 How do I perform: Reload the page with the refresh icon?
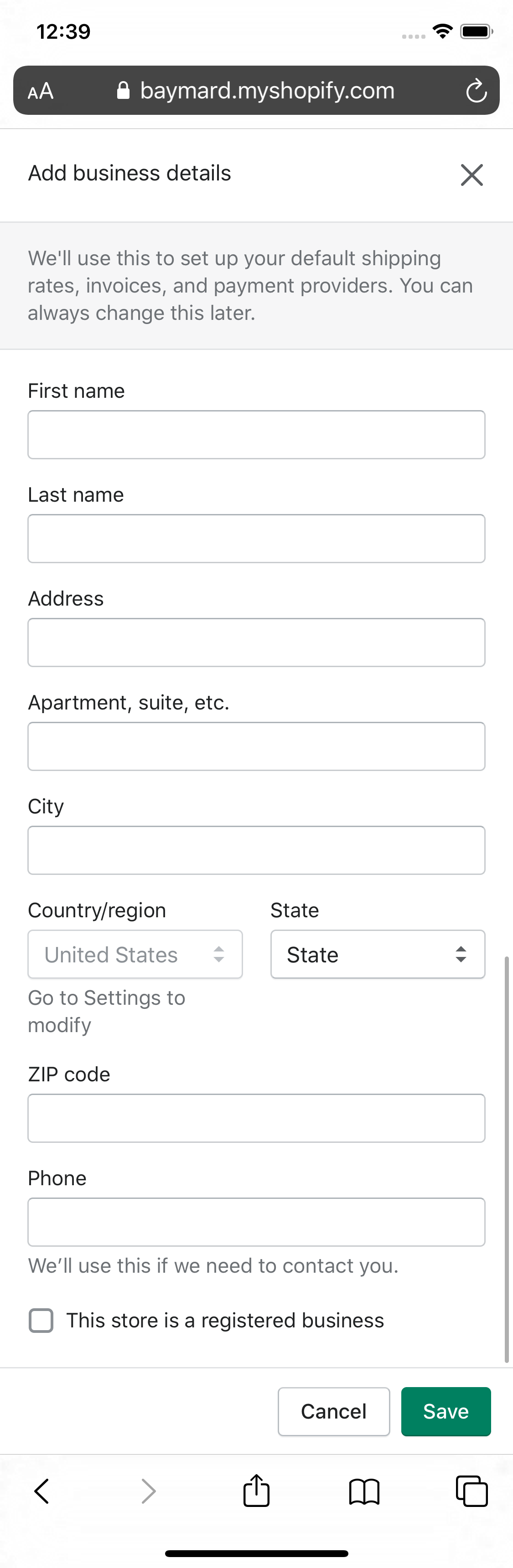[477, 90]
